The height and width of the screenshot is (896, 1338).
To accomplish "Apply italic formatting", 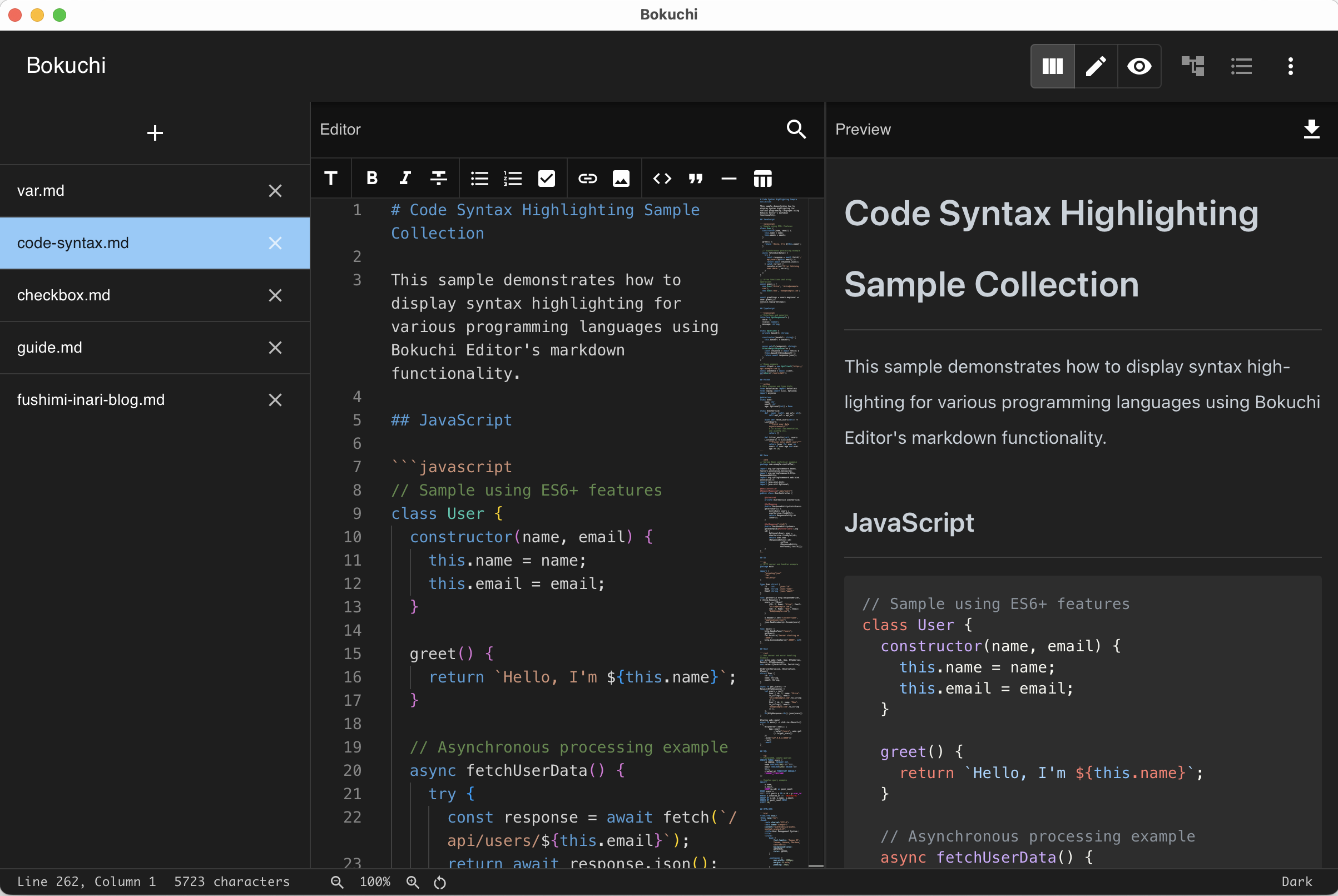I will [404, 179].
